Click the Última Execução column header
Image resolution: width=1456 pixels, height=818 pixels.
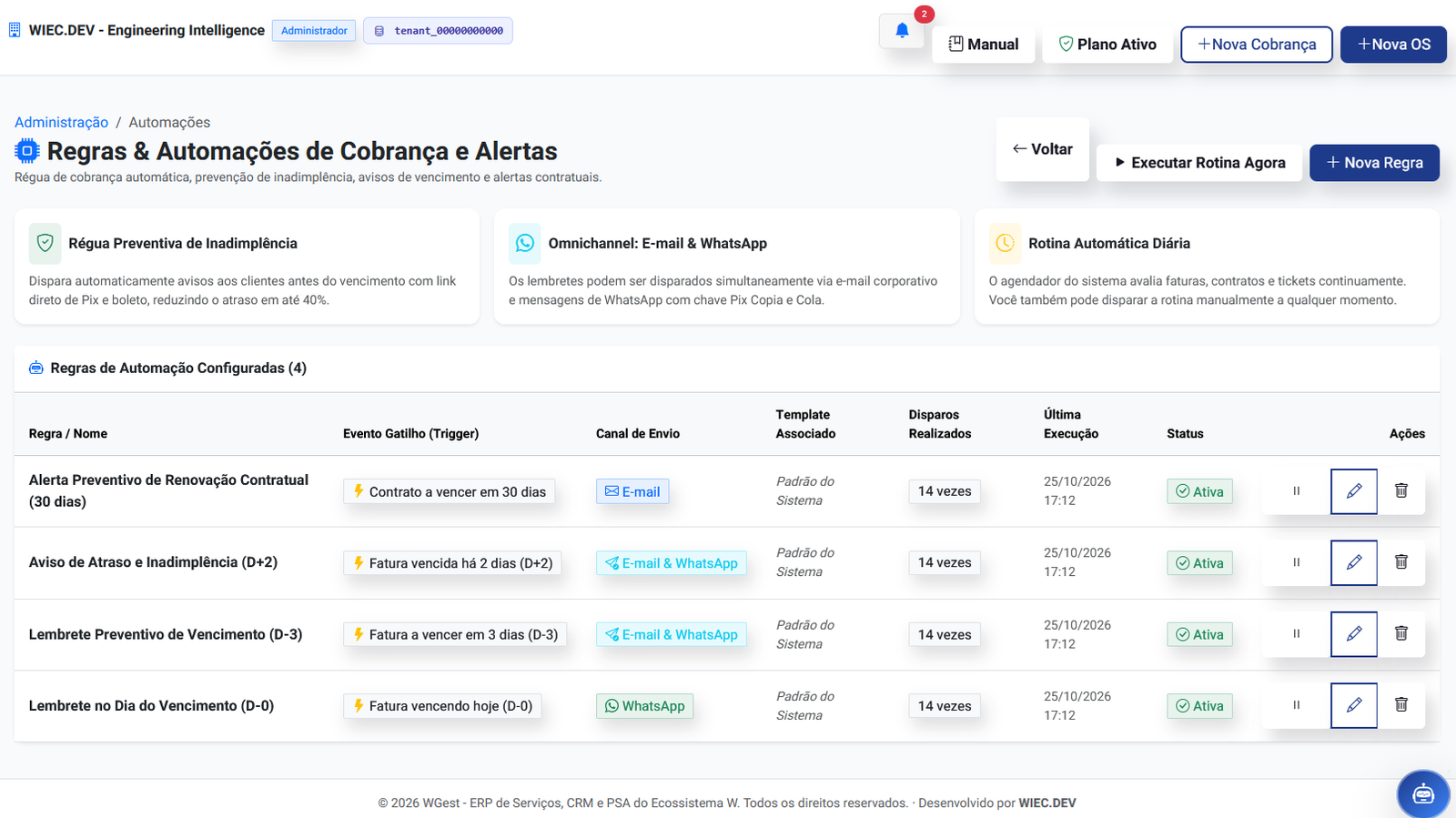(x=1071, y=424)
